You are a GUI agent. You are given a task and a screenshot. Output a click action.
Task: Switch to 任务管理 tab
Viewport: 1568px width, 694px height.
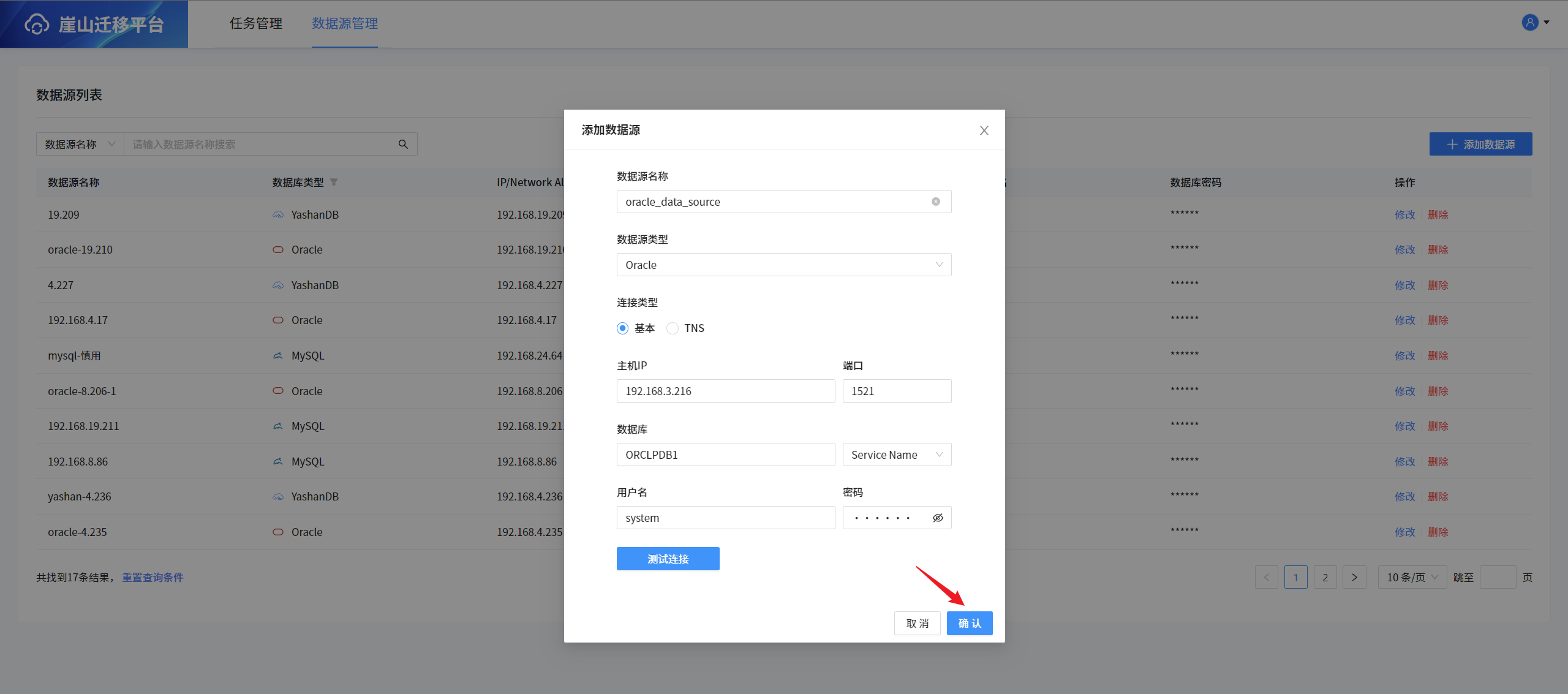[x=255, y=23]
